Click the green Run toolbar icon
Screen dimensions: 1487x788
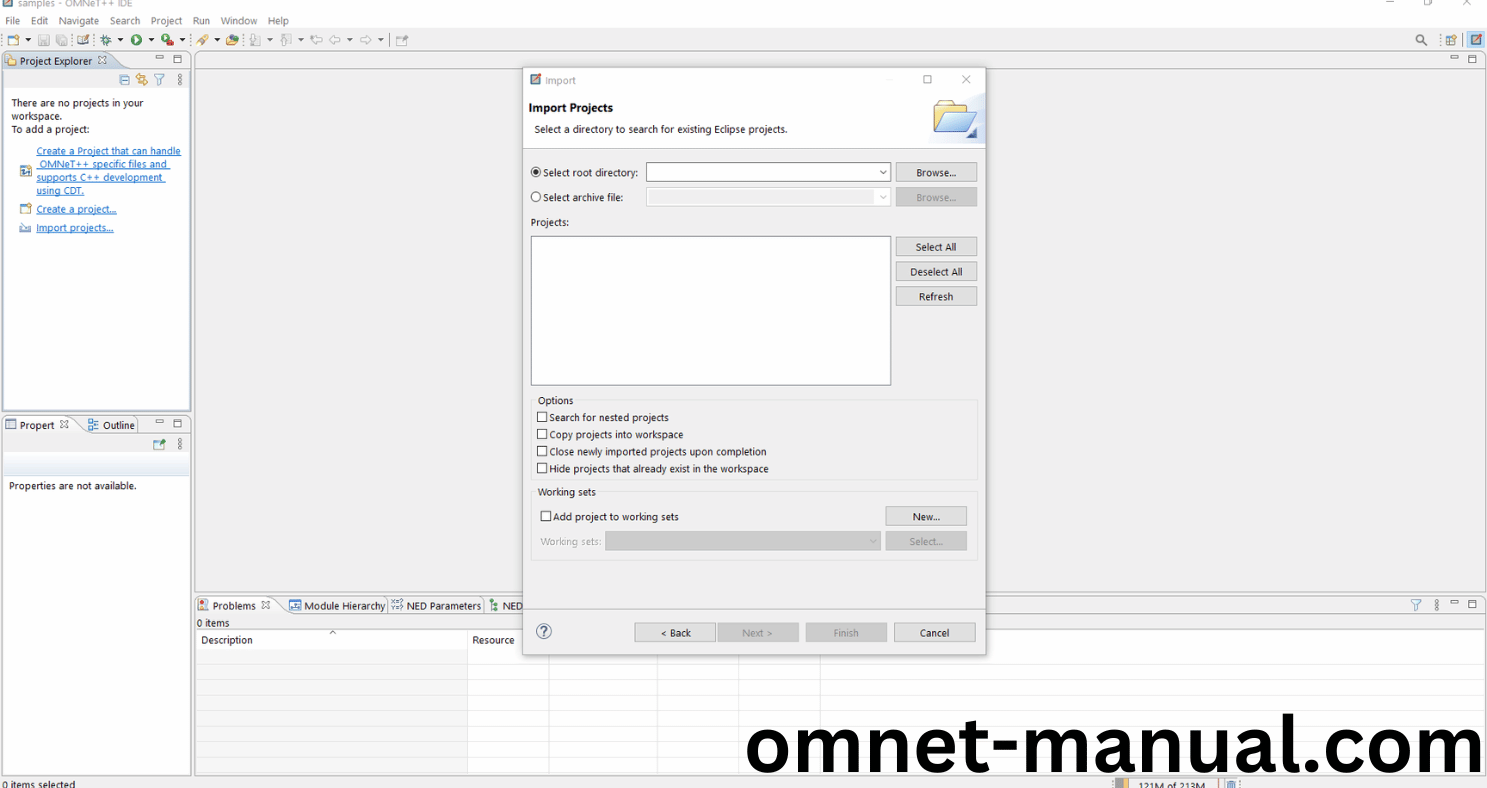click(x=136, y=40)
